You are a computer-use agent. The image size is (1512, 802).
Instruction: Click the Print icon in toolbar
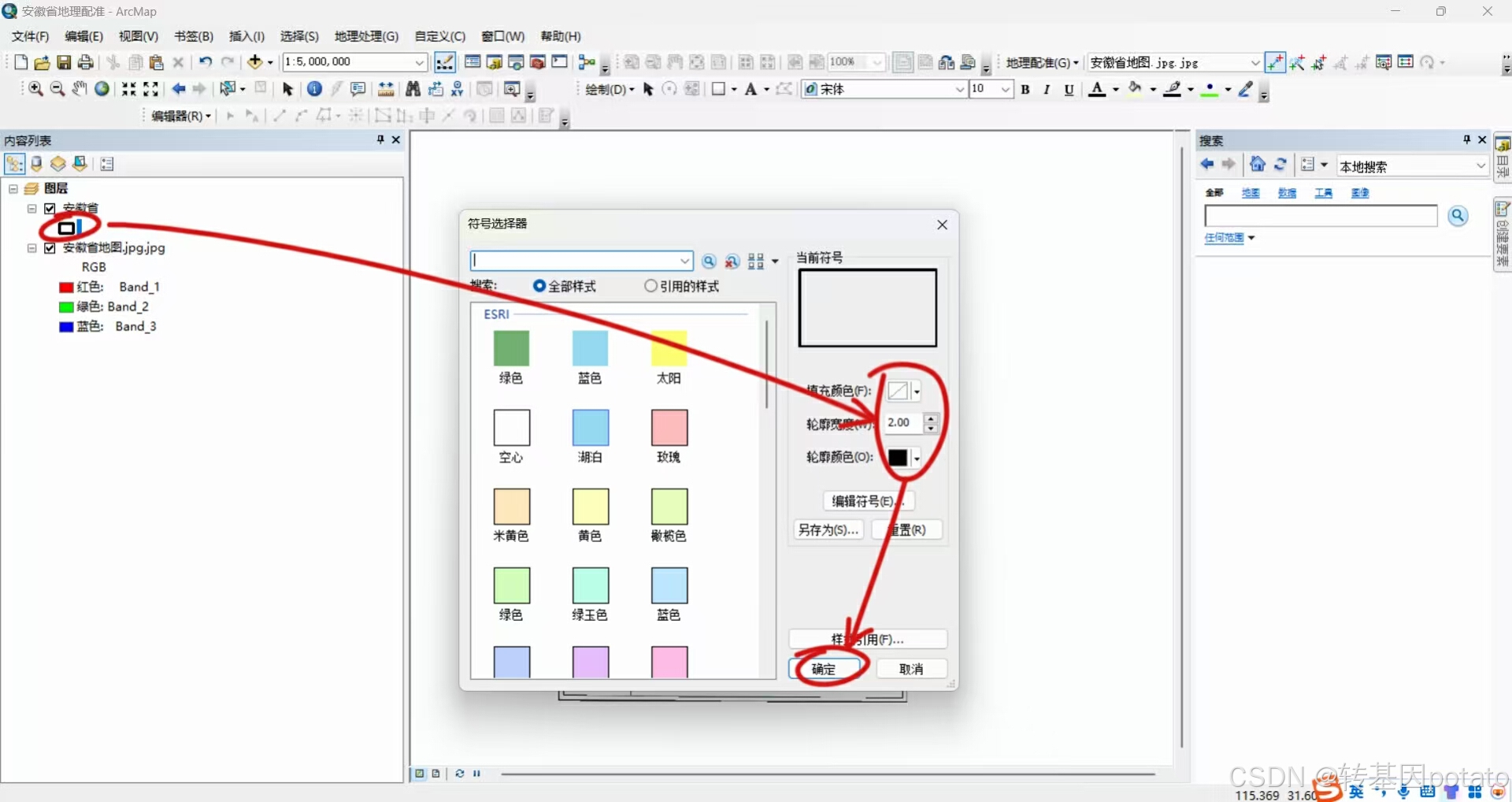(86, 62)
